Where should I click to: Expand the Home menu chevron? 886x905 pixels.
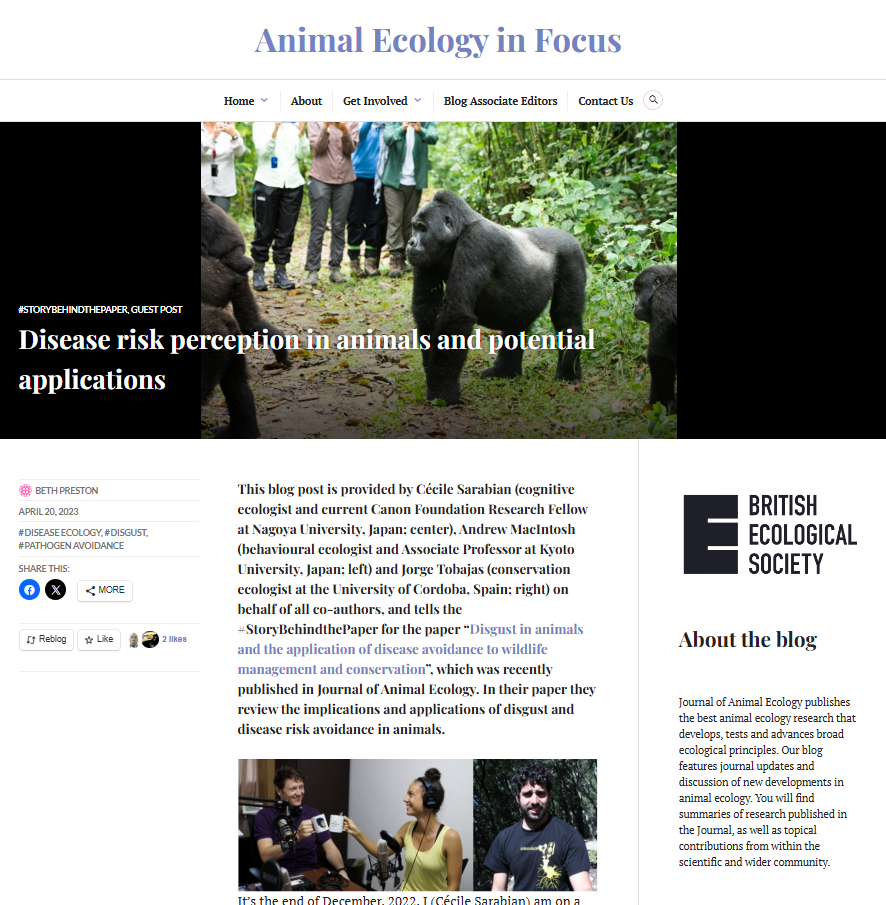(x=264, y=100)
